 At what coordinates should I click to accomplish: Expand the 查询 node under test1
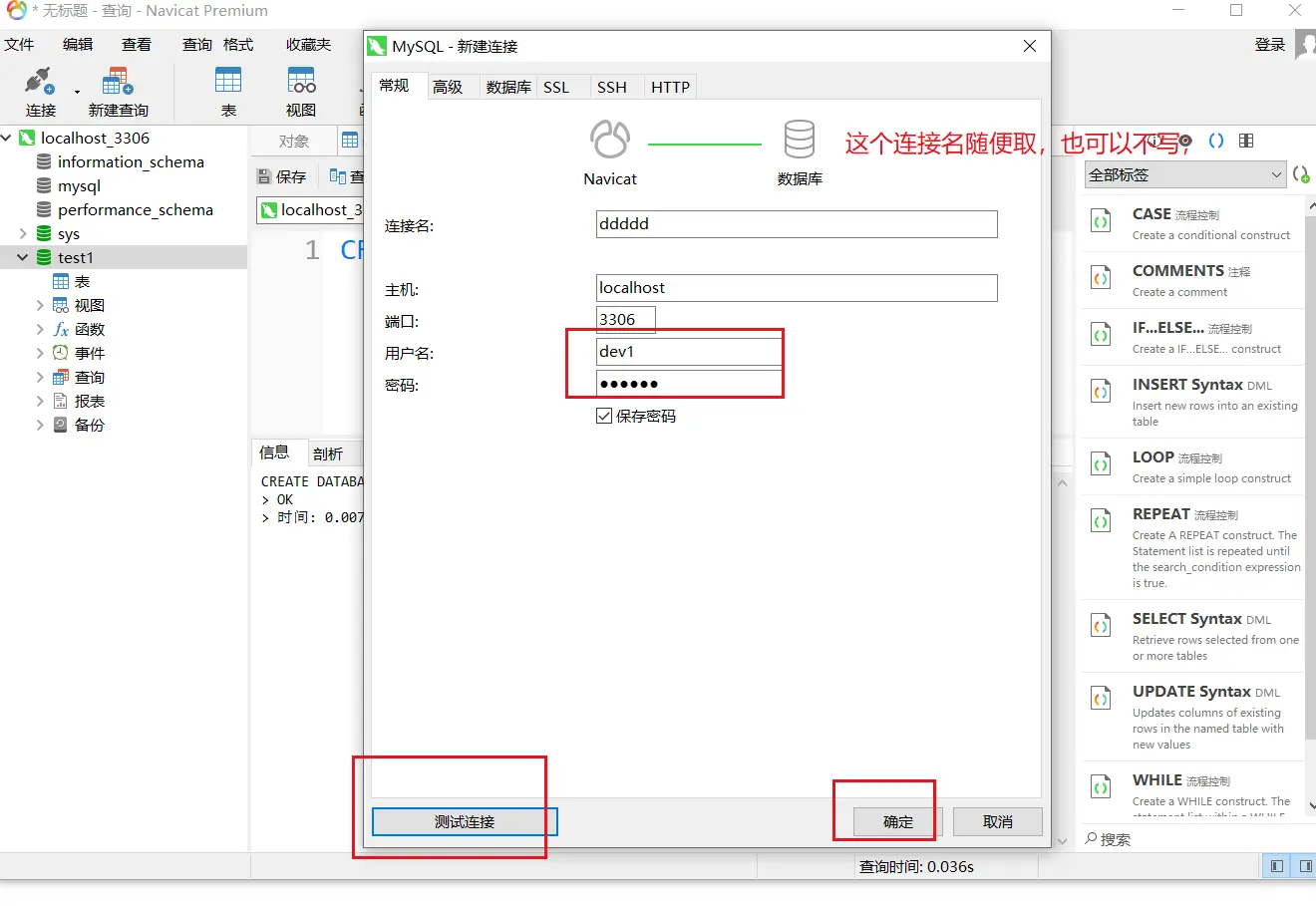click(x=40, y=377)
